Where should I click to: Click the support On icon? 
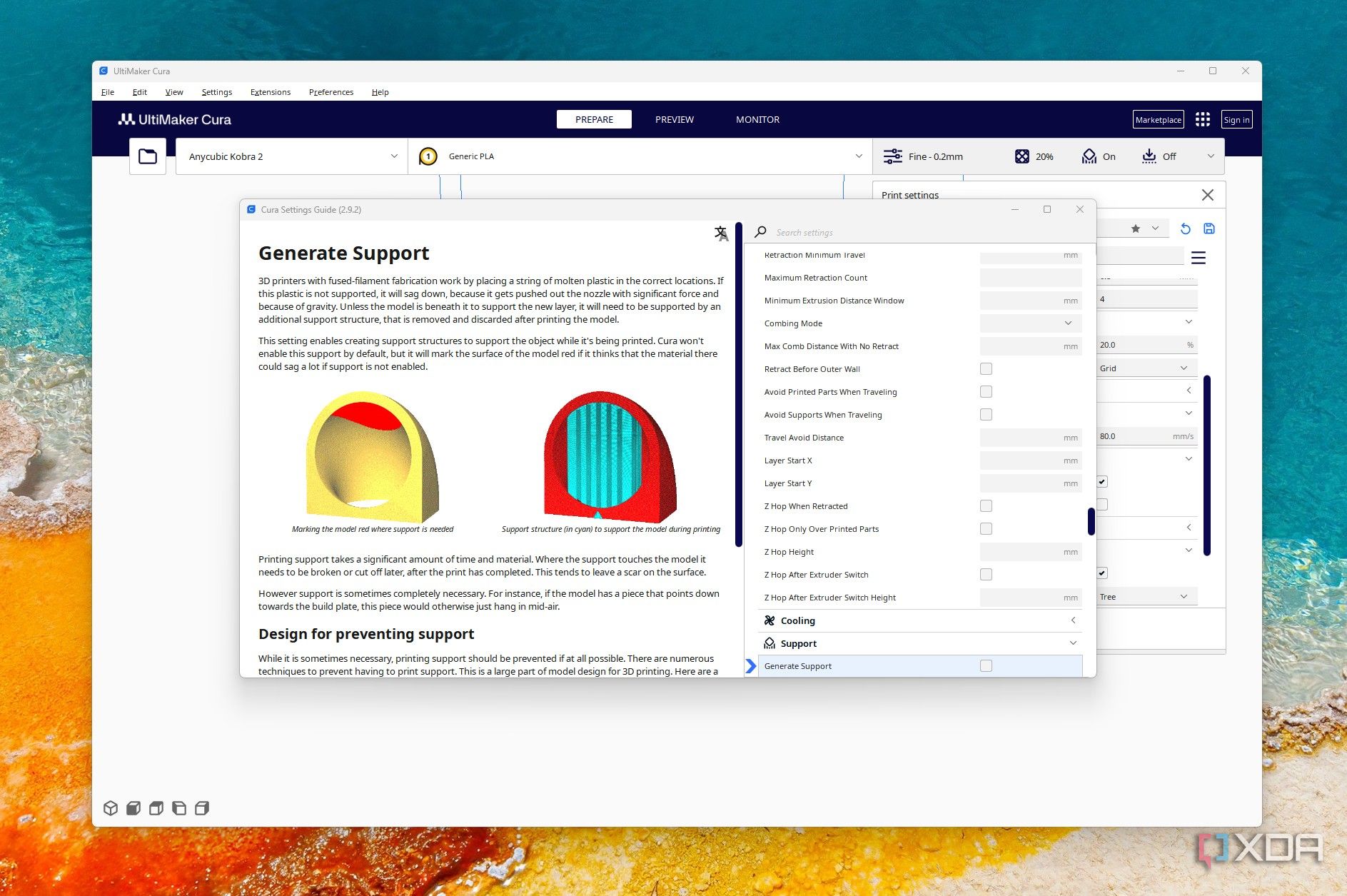point(1089,156)
